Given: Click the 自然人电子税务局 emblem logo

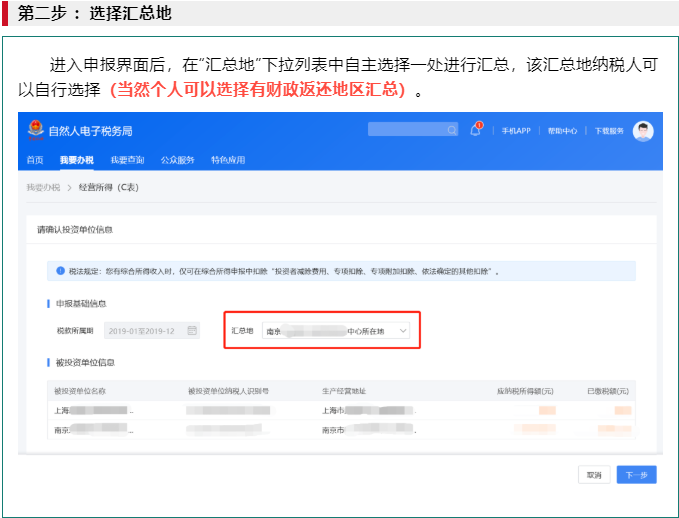Looking at the screenshot, I should point(36,130).
